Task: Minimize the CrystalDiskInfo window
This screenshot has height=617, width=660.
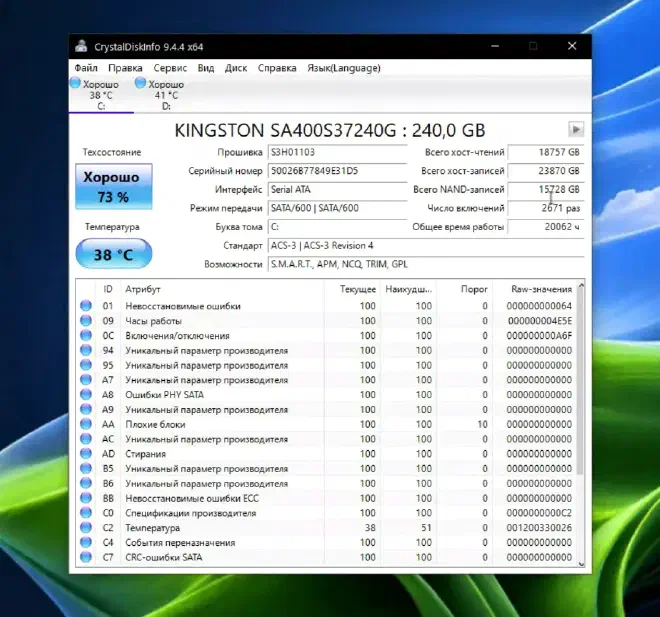Action: coord(495,46)
